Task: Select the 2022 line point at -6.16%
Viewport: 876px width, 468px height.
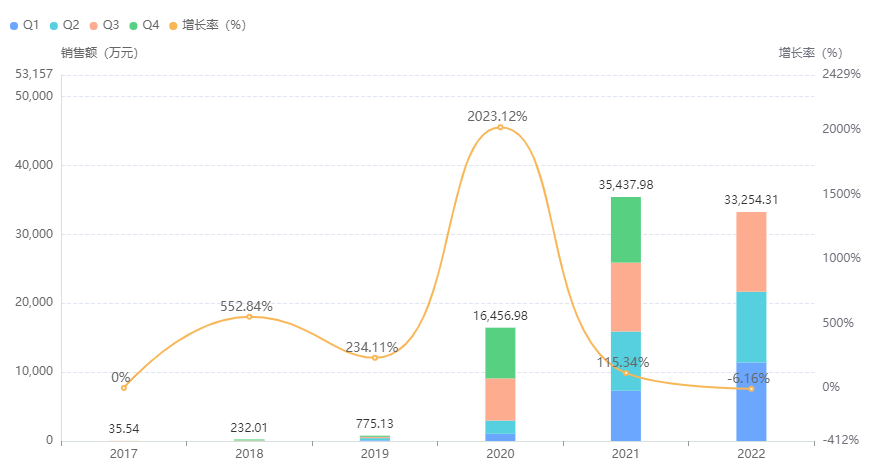Action: (751, 388)
